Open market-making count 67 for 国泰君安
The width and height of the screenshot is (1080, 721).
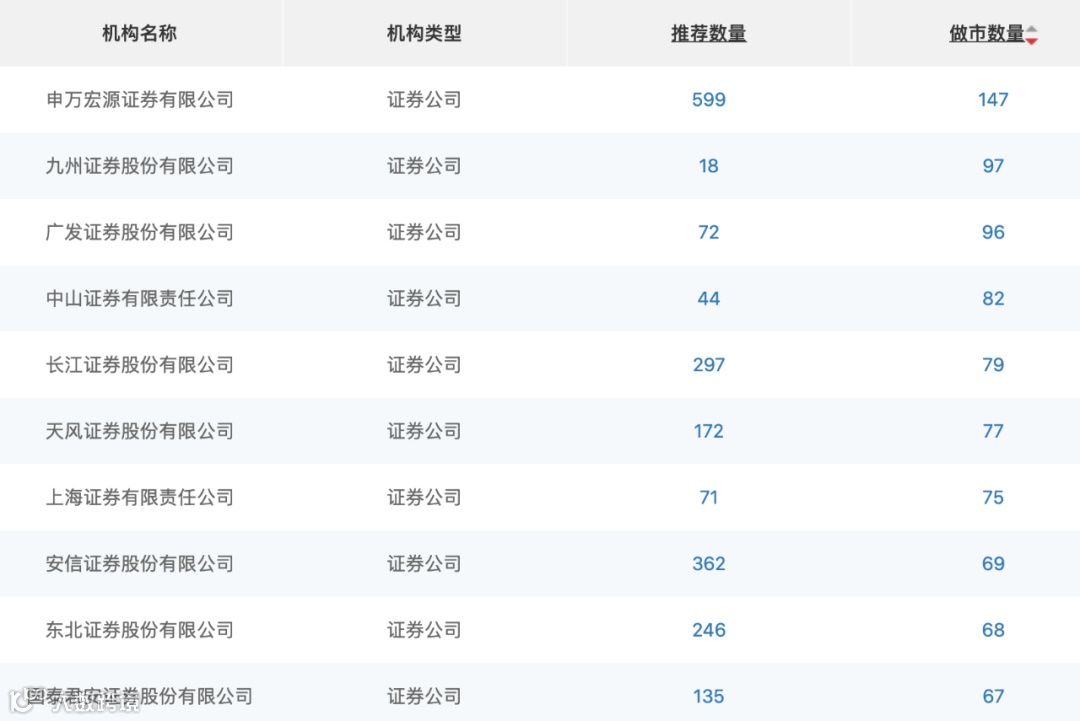point(993,696)
